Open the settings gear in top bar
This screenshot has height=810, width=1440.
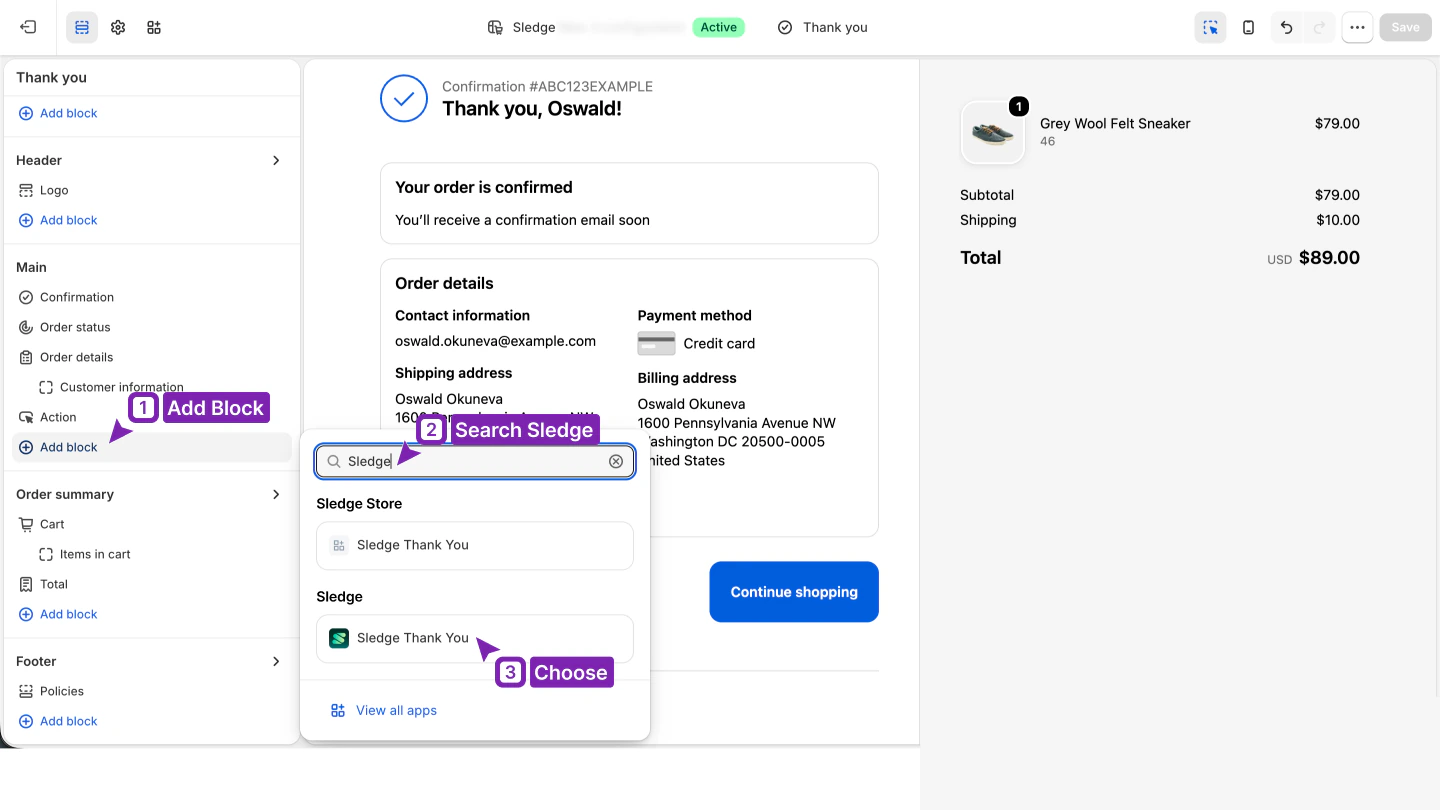118,27
